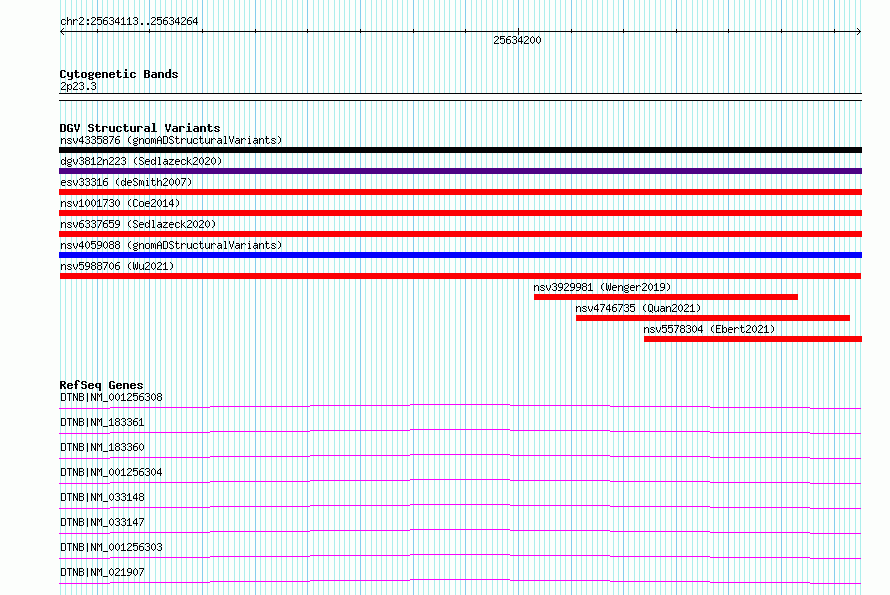Click the magenta intron line of NM_033148

pyautogui.click(x=460, y=505)
